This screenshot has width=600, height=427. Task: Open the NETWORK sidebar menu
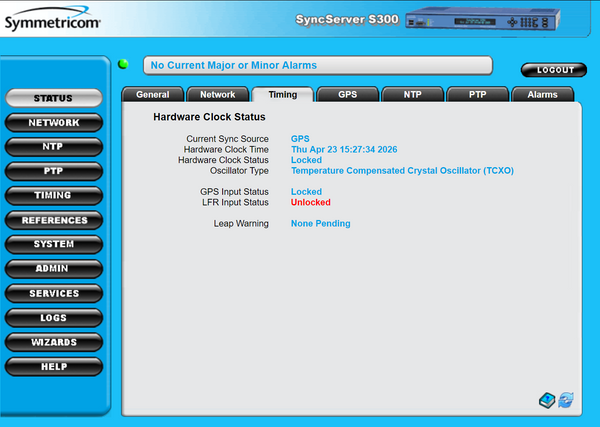point(53,123)
